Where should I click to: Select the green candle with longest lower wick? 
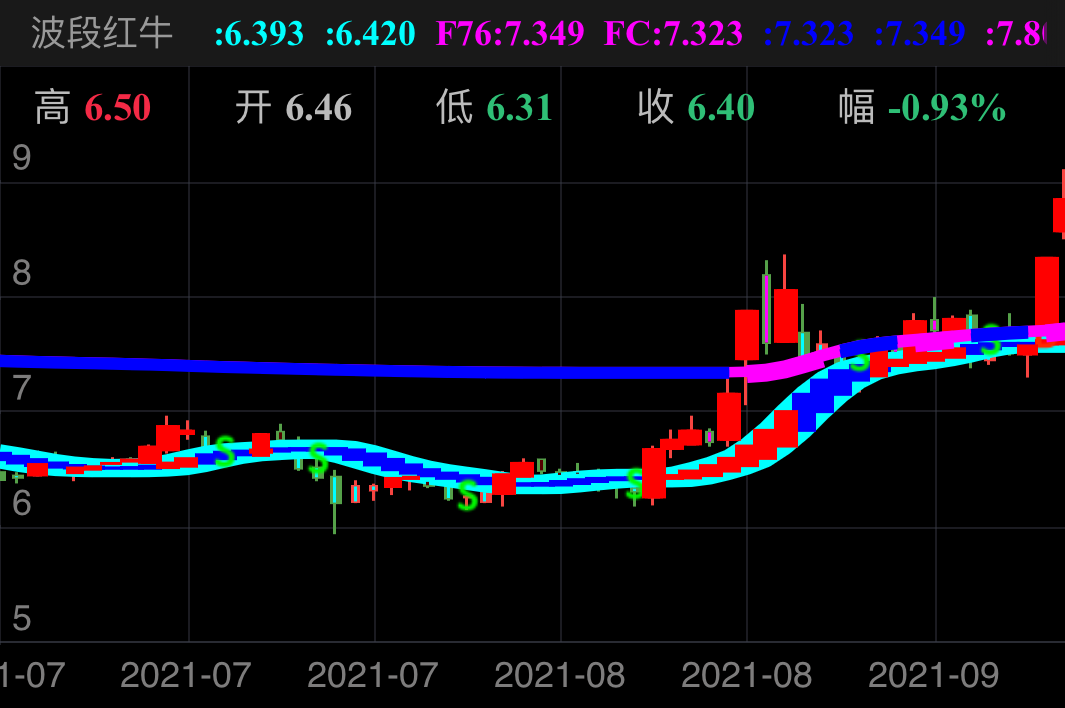[x=335, y=497]
